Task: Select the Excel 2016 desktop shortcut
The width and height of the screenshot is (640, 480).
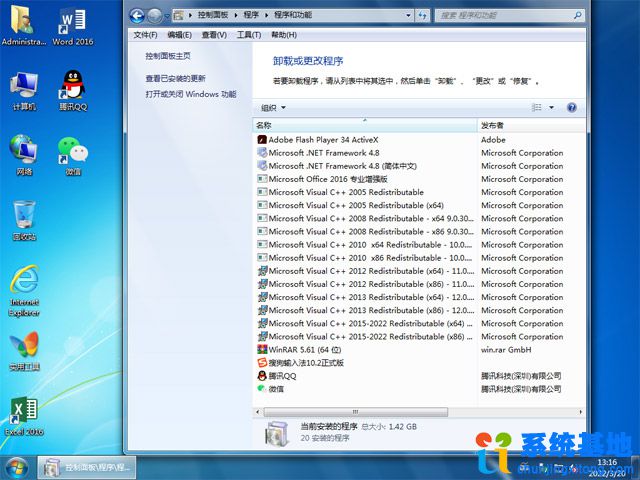Action: [24, 416]
